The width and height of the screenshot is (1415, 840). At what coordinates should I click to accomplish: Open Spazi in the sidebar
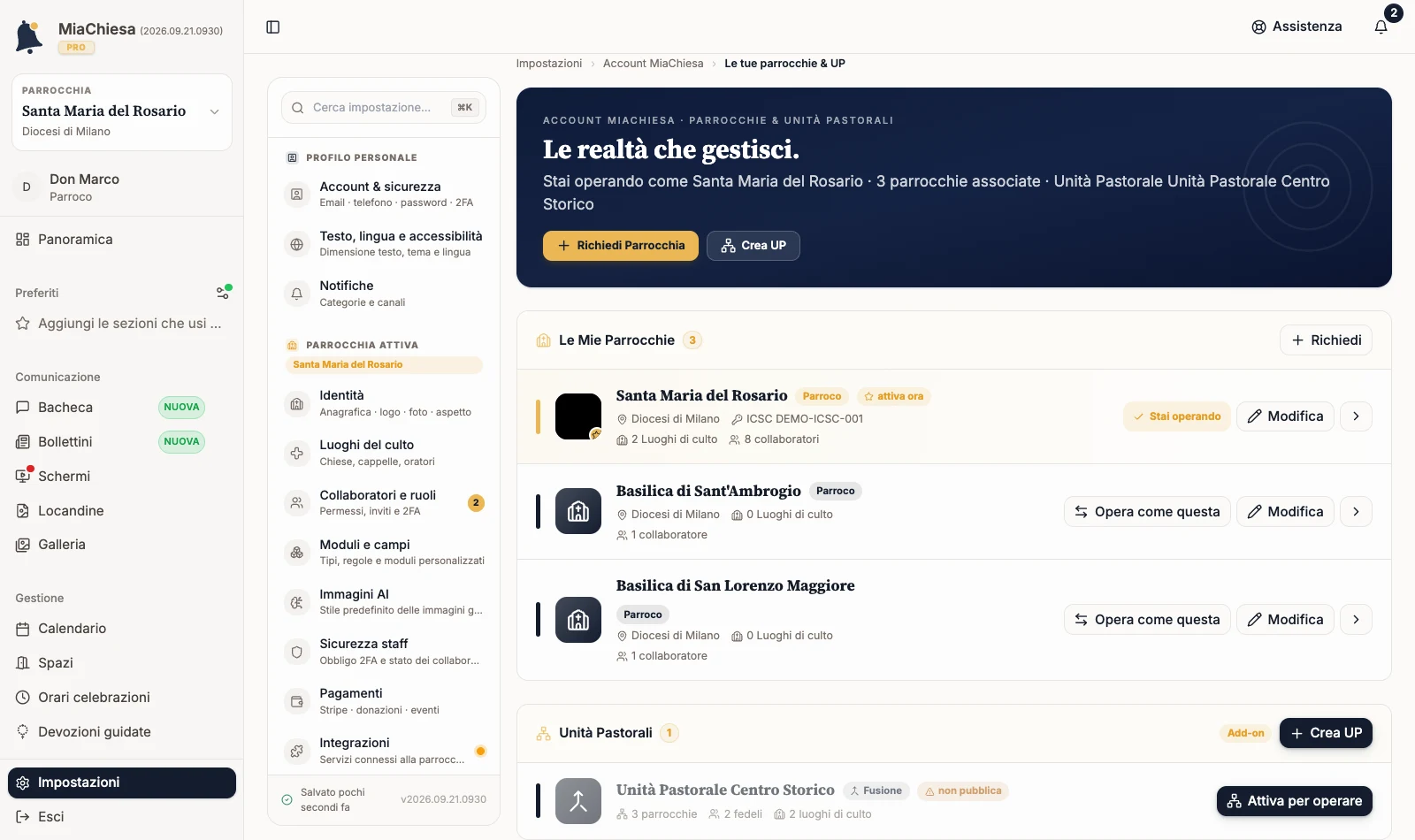tap(122, 663)
